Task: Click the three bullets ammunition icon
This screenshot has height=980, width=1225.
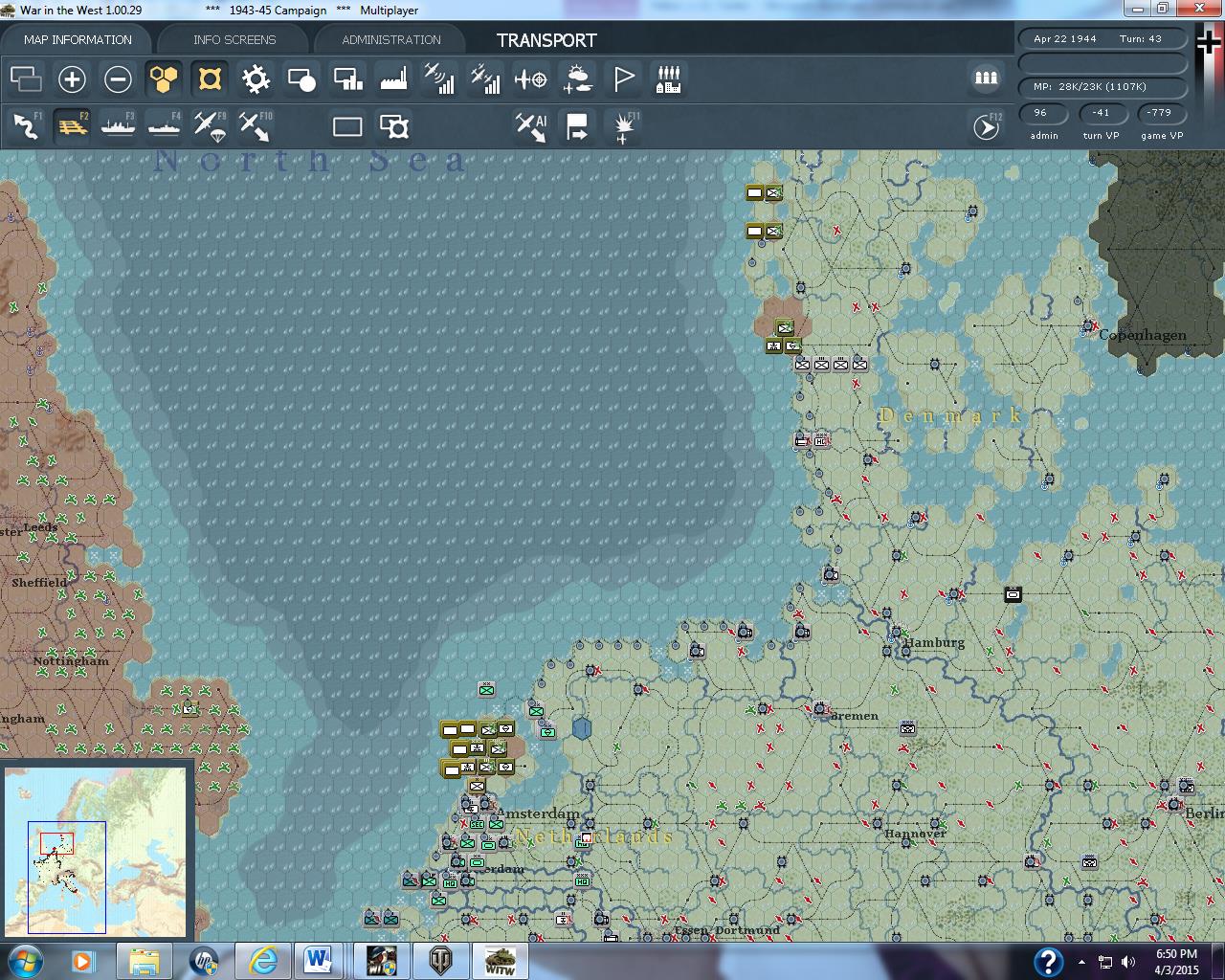Action: click(986, 78)
